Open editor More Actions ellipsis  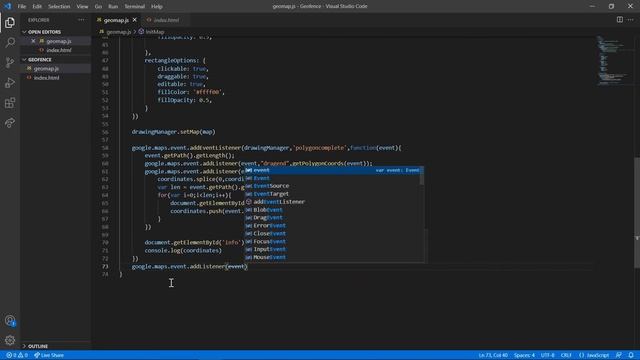tap(631, 20)
